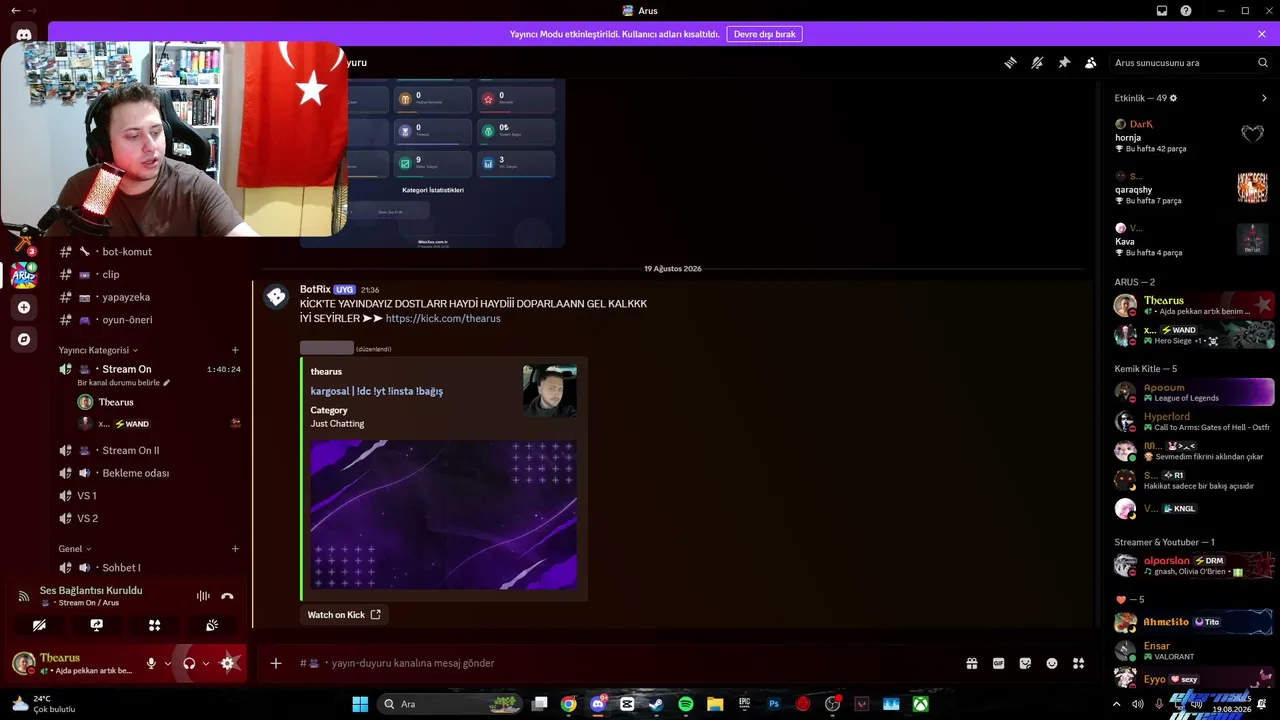Screen dimensions: 1280x720
Task: Deafen with the headphones icon
Action: (x=189, y=663)
